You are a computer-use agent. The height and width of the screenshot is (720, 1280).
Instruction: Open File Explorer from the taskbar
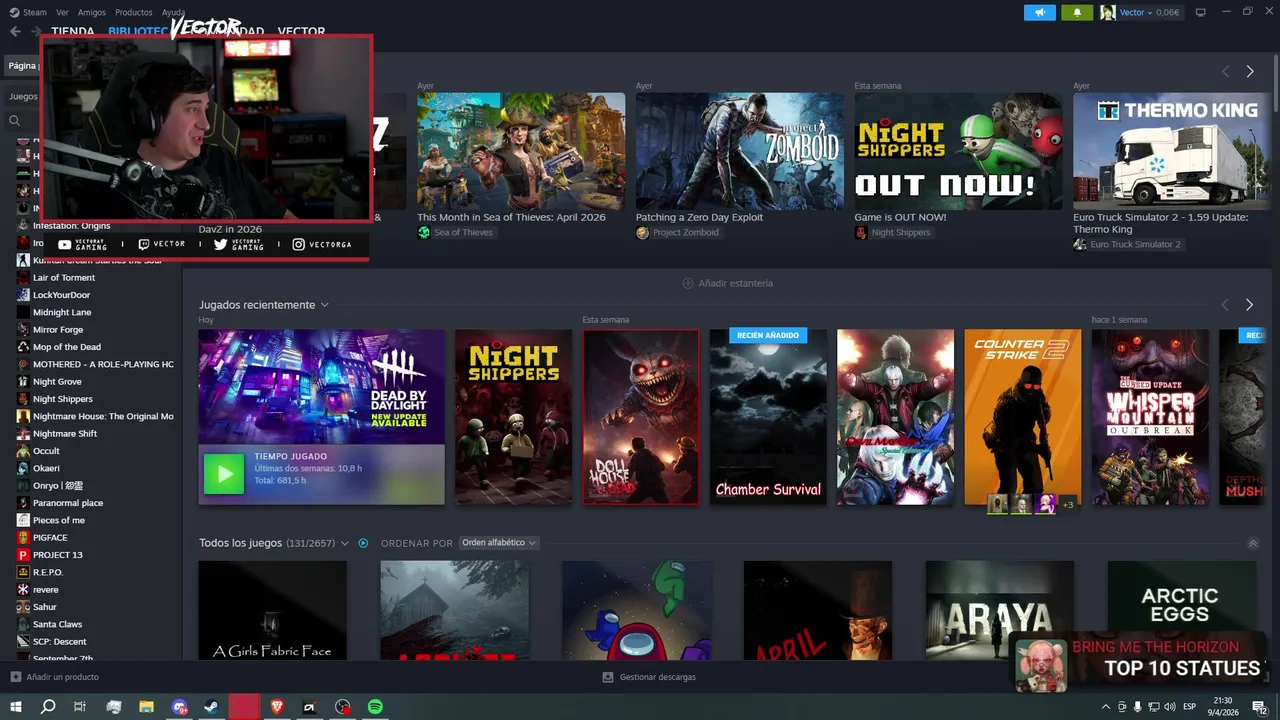[x=146, y=706]
